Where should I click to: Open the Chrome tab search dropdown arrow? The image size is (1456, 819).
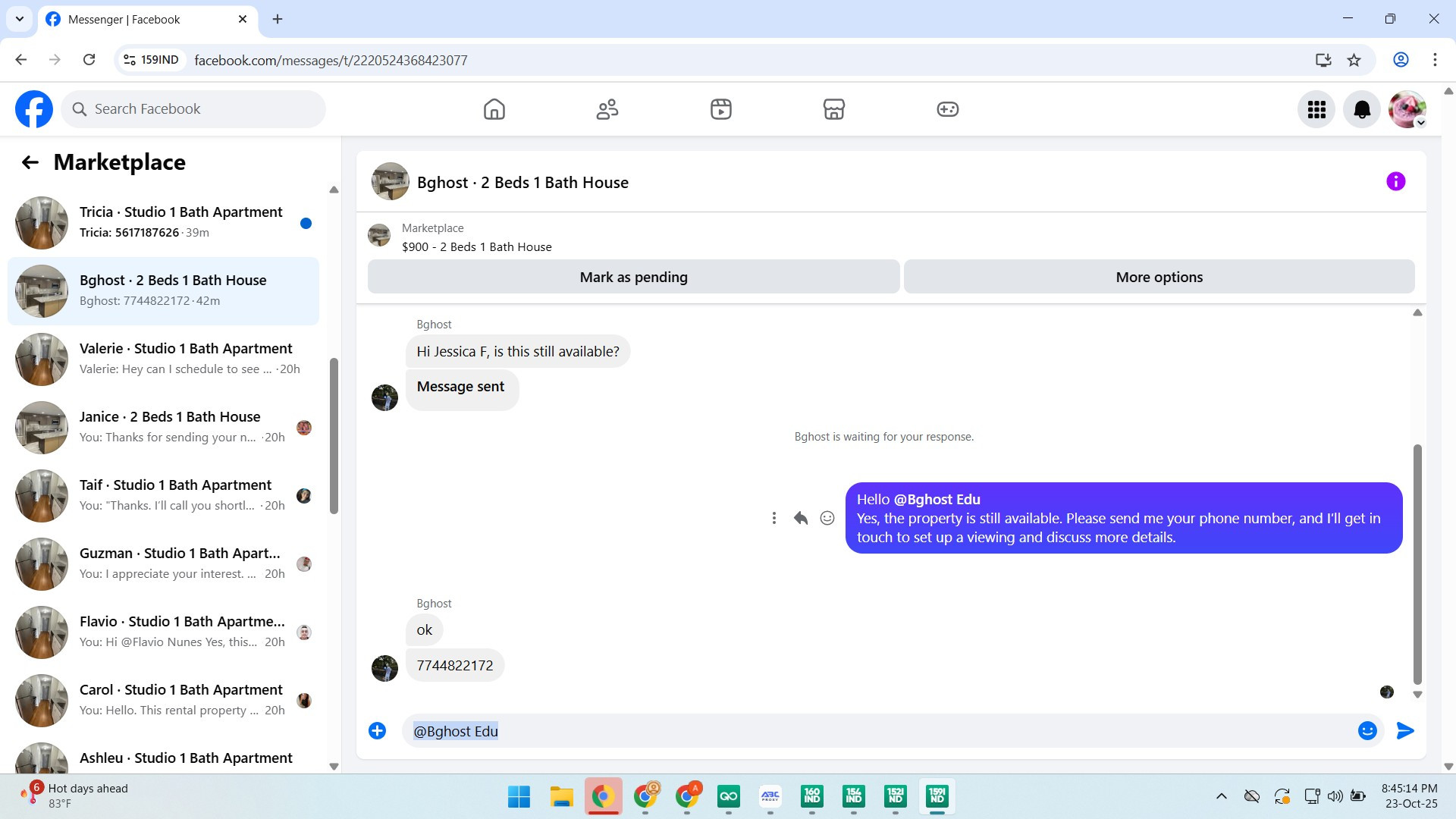tap(20, 19)
